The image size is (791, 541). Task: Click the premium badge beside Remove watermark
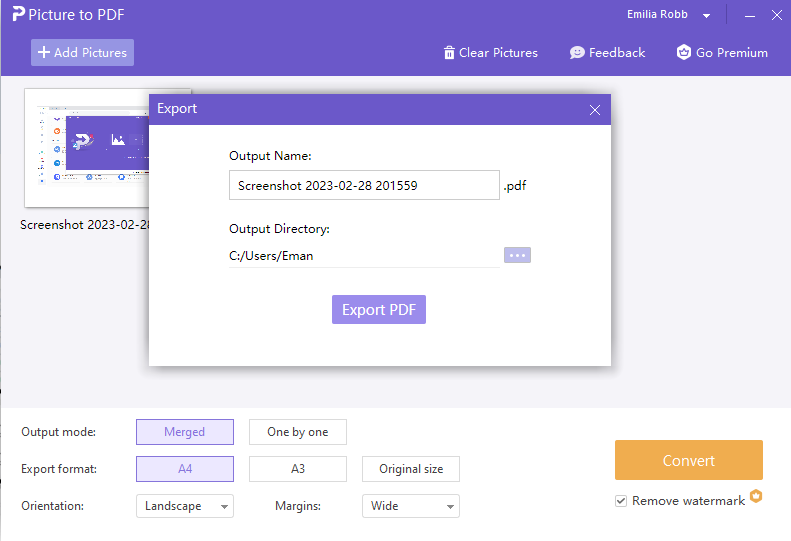(756, 496)
